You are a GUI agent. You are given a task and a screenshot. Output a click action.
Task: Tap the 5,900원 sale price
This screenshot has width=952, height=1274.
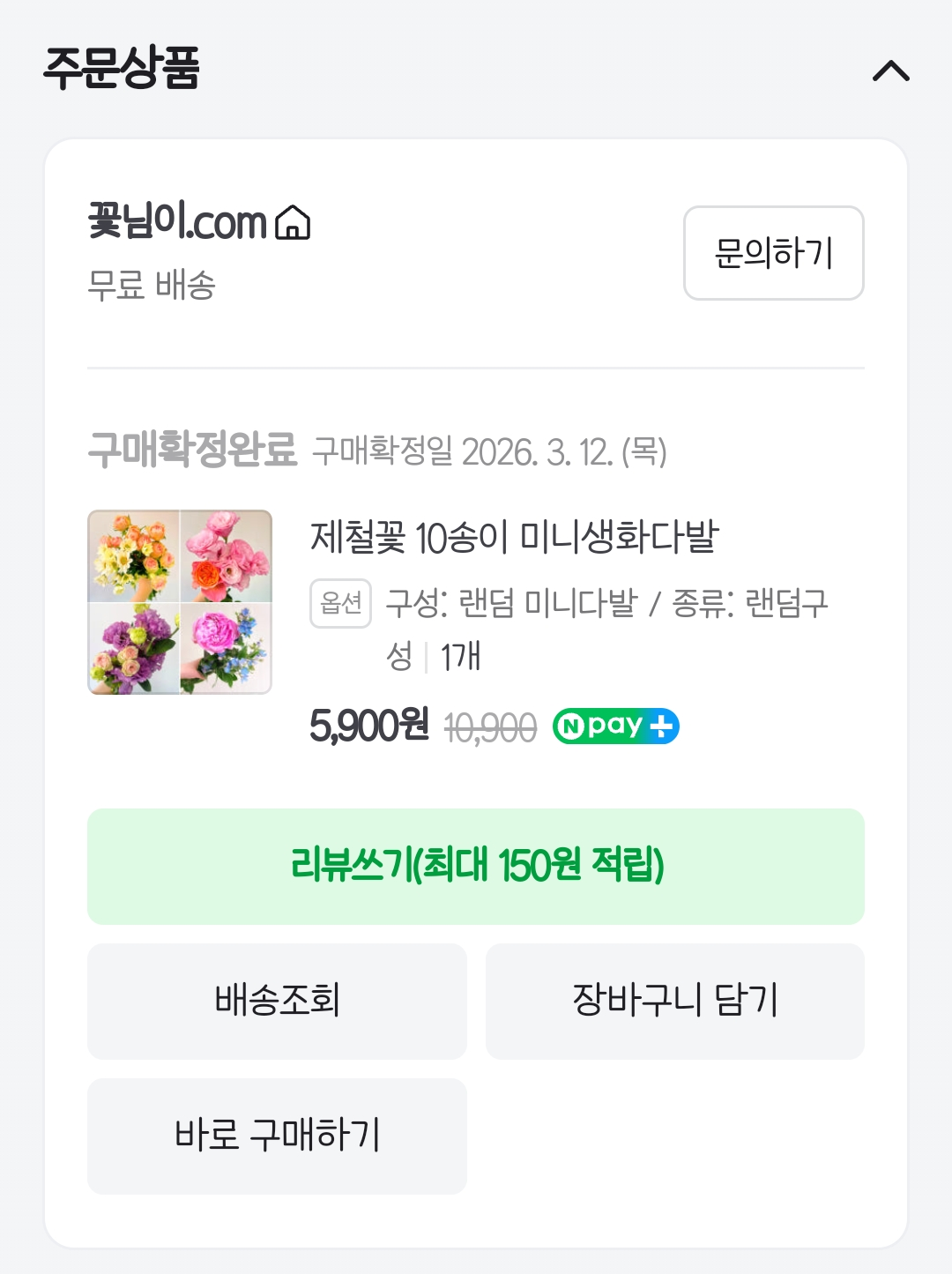368,726
